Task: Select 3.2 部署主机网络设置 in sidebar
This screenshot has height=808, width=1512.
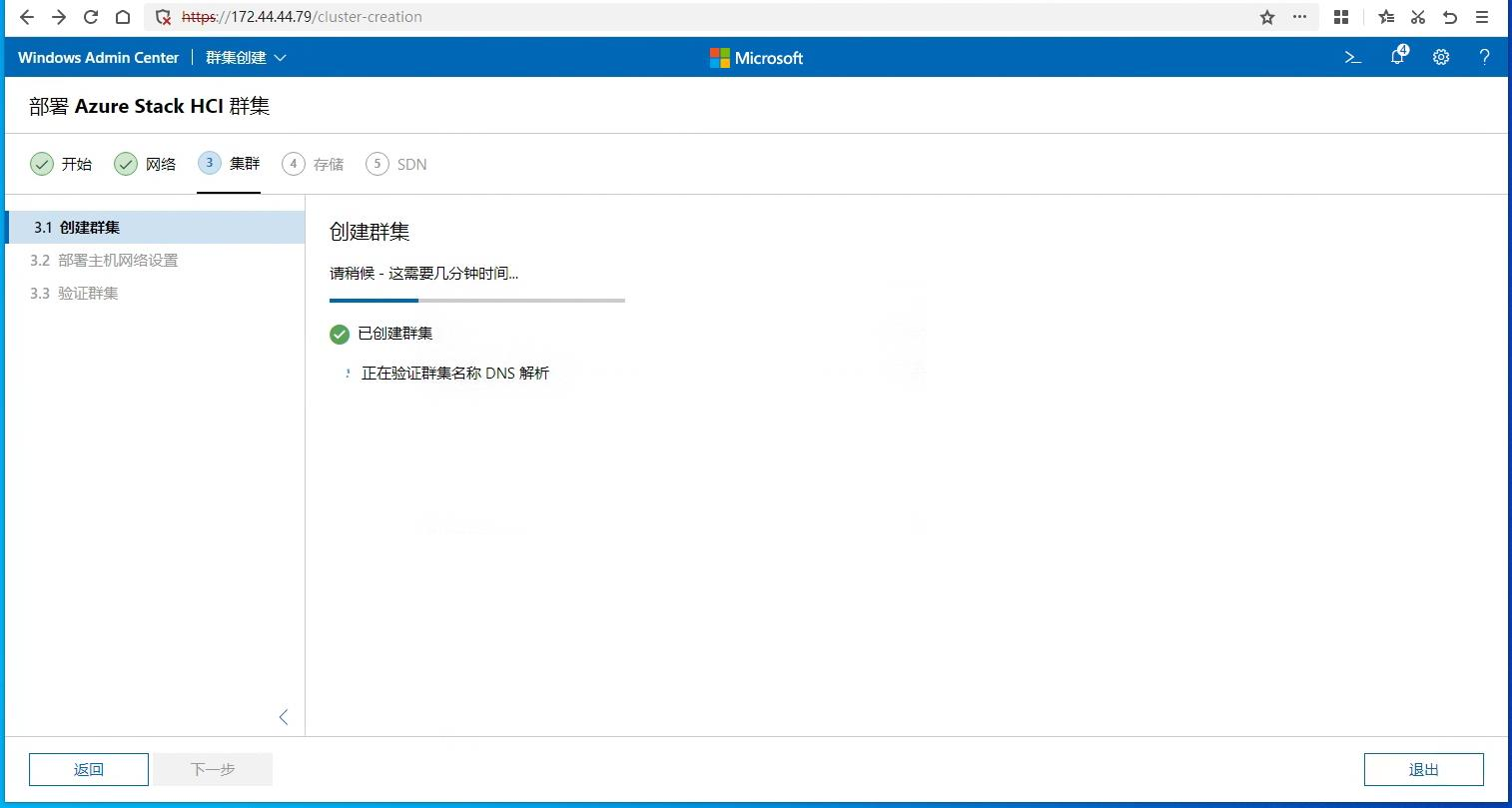Action: click(155, 261)
